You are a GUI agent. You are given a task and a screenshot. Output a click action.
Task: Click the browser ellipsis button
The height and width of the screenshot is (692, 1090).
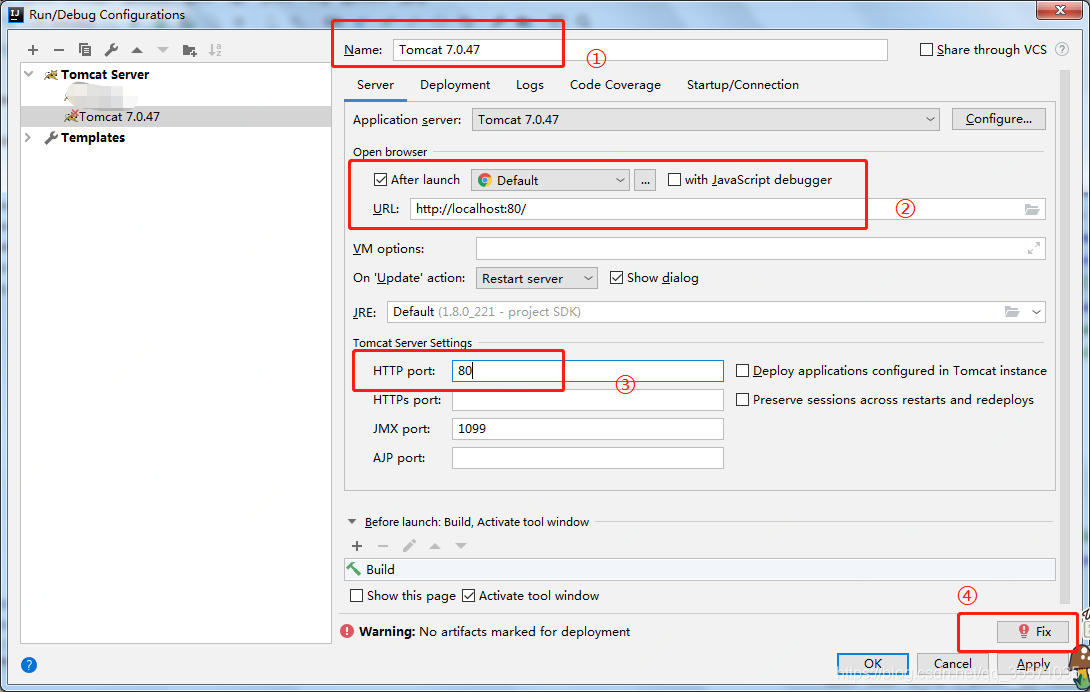click(x=645, y=180)
